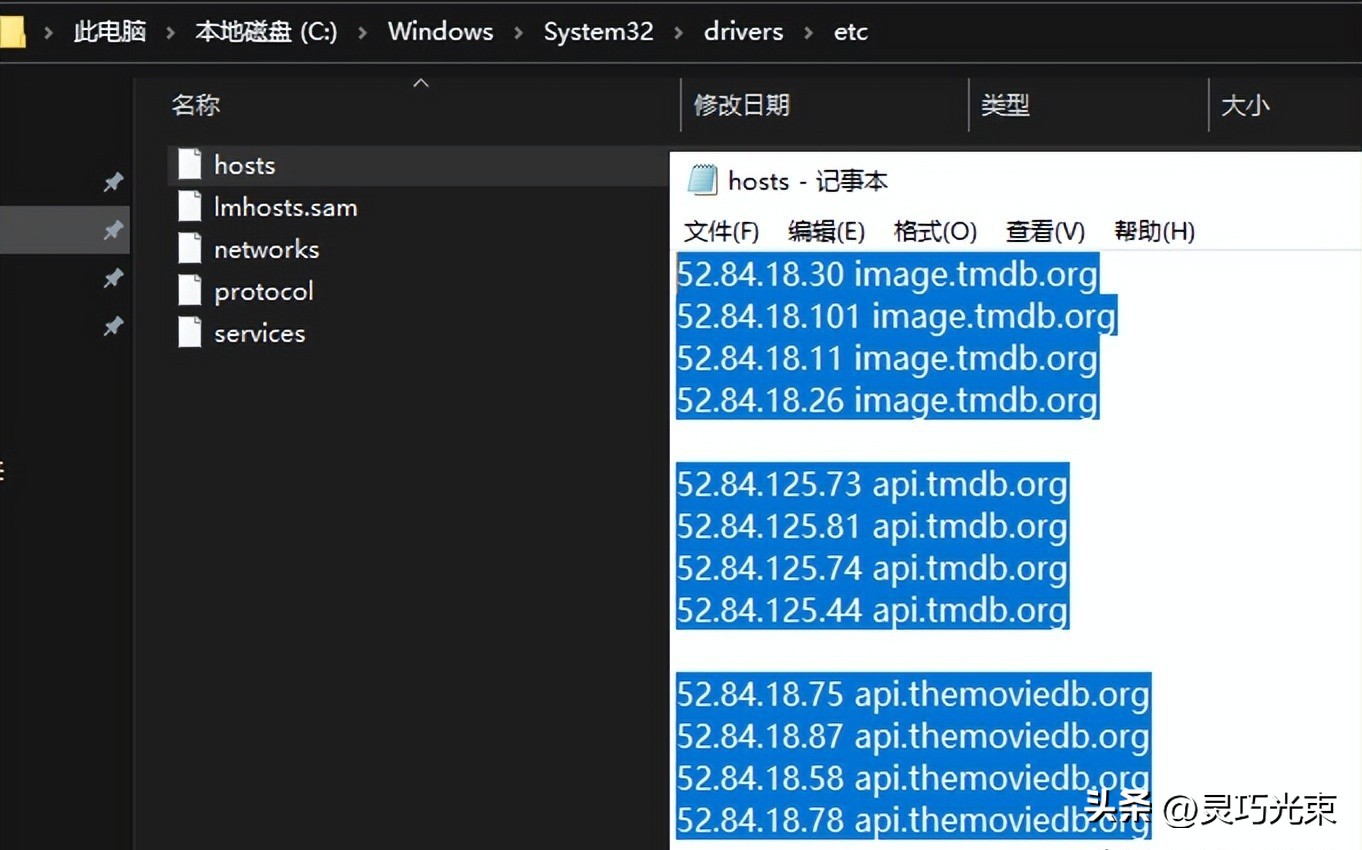Click the lmhosts.sam file icon
The height and width of the screenshot is (850, 1362).
[x=190, y=207]
